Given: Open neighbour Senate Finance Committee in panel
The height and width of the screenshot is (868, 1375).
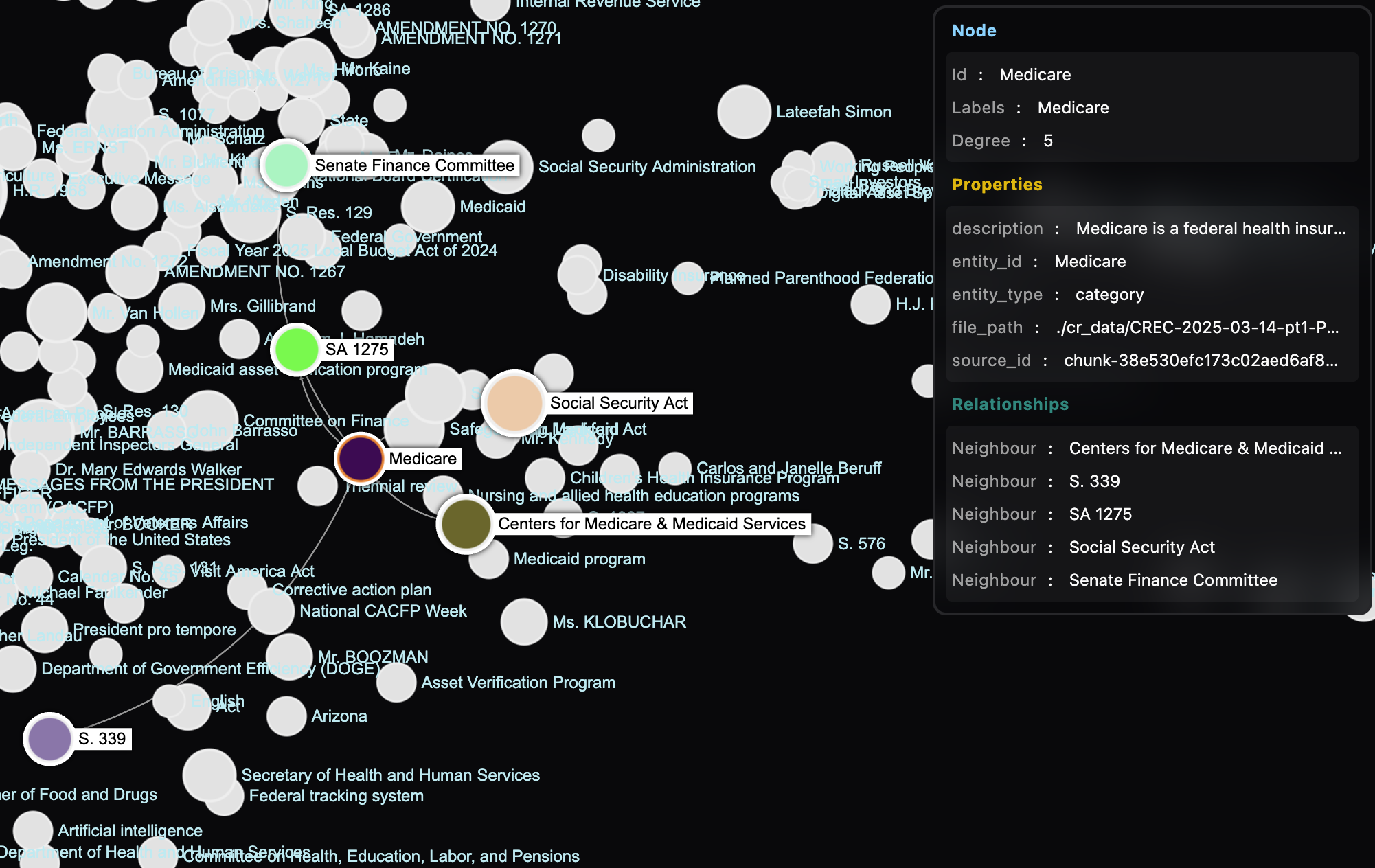Looking at the screenshot, I should pos(1173,580).
